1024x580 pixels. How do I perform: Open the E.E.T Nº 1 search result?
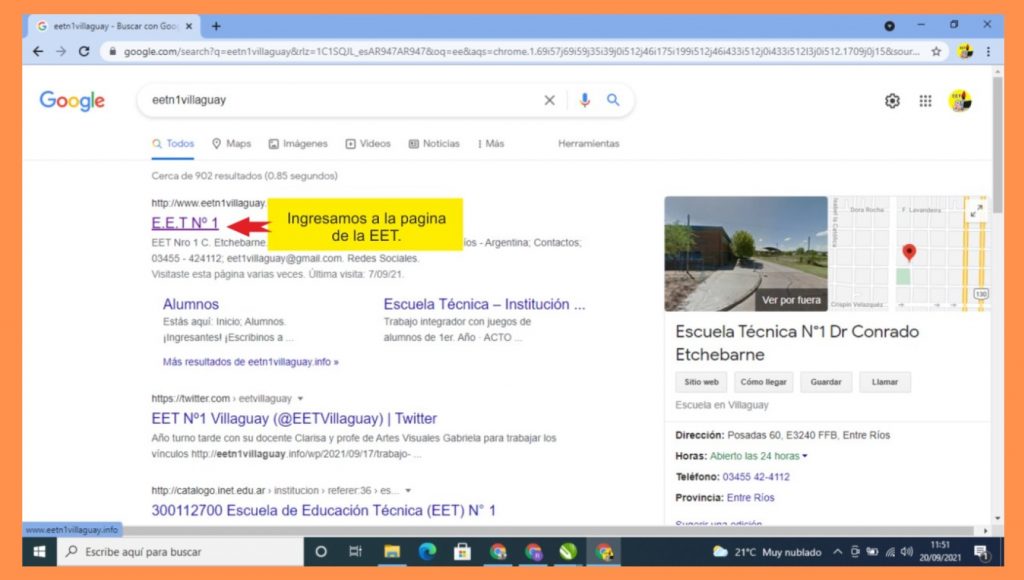(x=185, y=222)
